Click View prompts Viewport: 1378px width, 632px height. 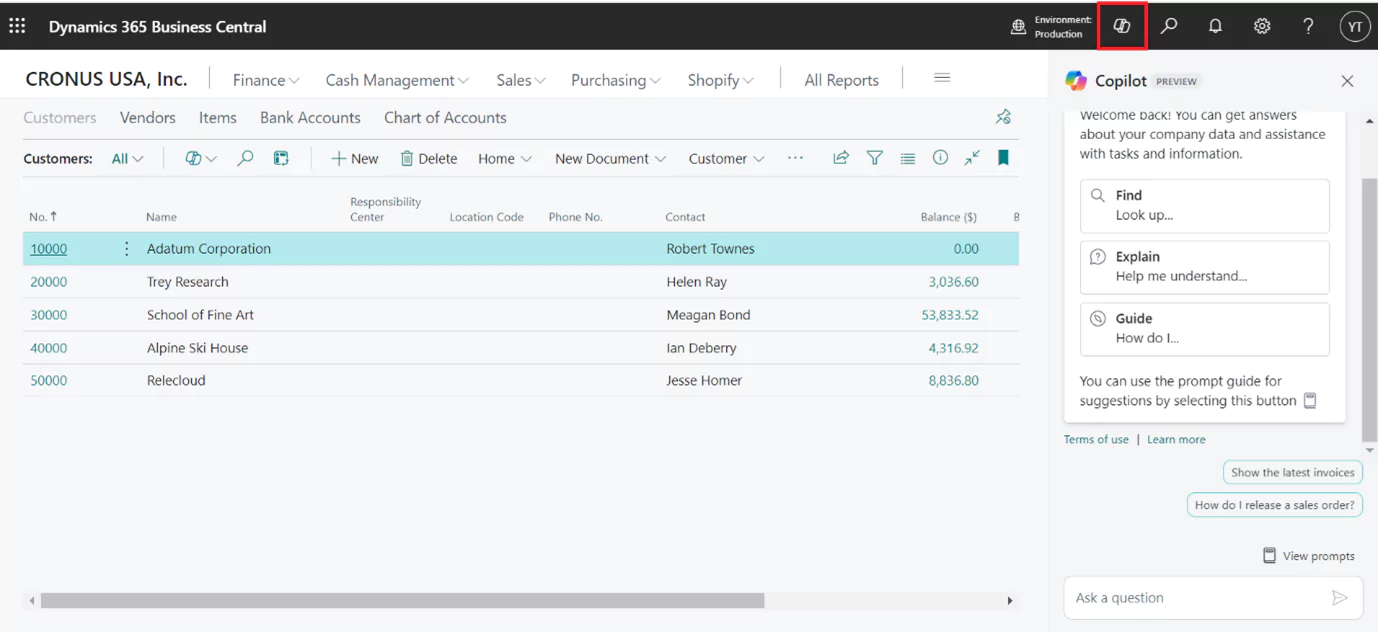coord(1309,556)
